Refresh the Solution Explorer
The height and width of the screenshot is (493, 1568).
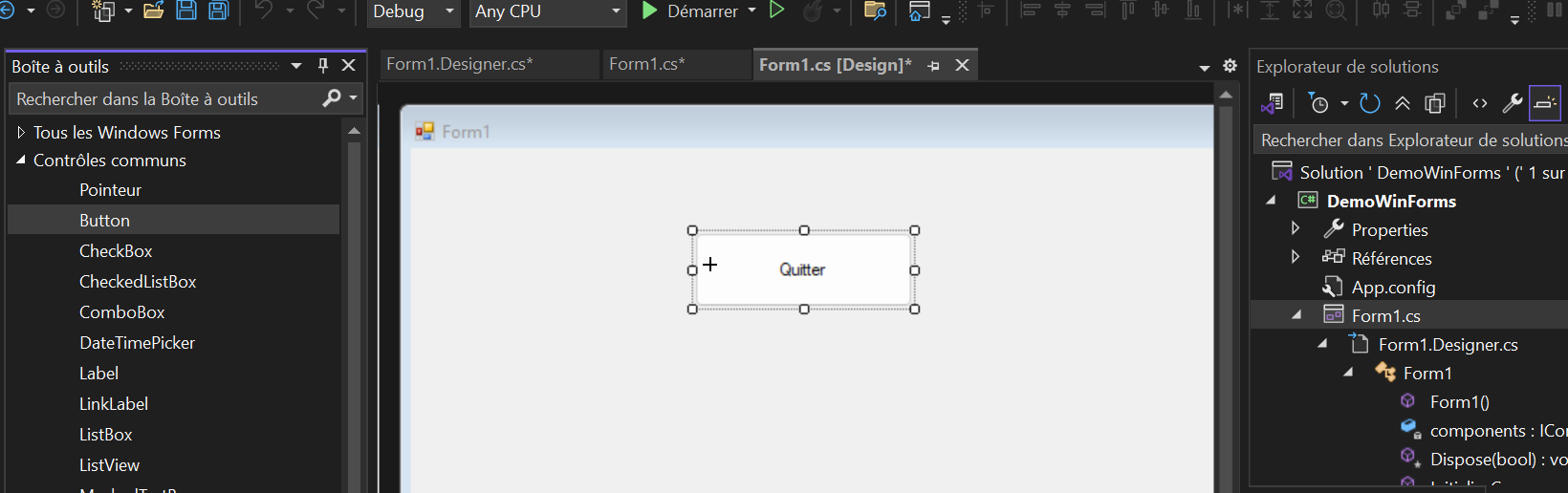[x=1370, y=103]
